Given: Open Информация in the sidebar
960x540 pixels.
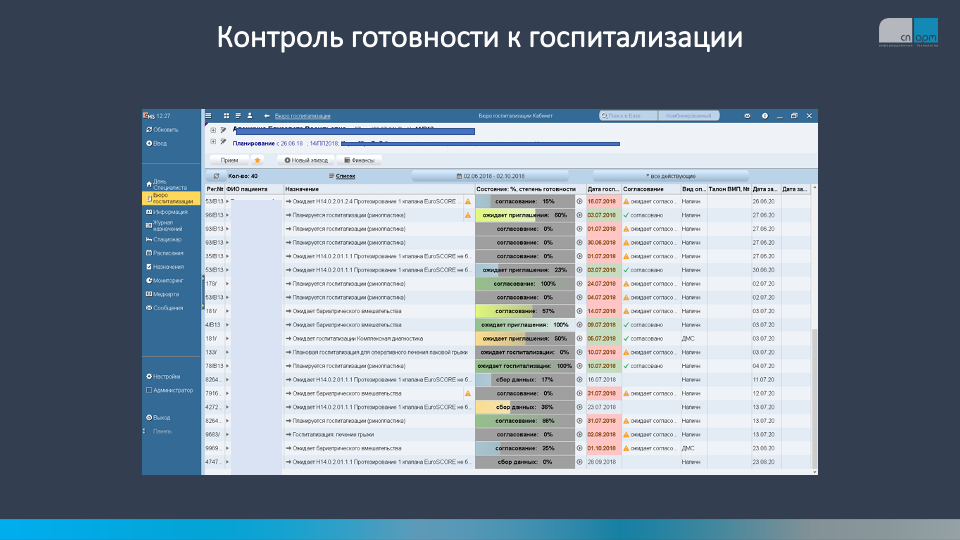Looking at the screenshot, I should (x=167, y=212).
